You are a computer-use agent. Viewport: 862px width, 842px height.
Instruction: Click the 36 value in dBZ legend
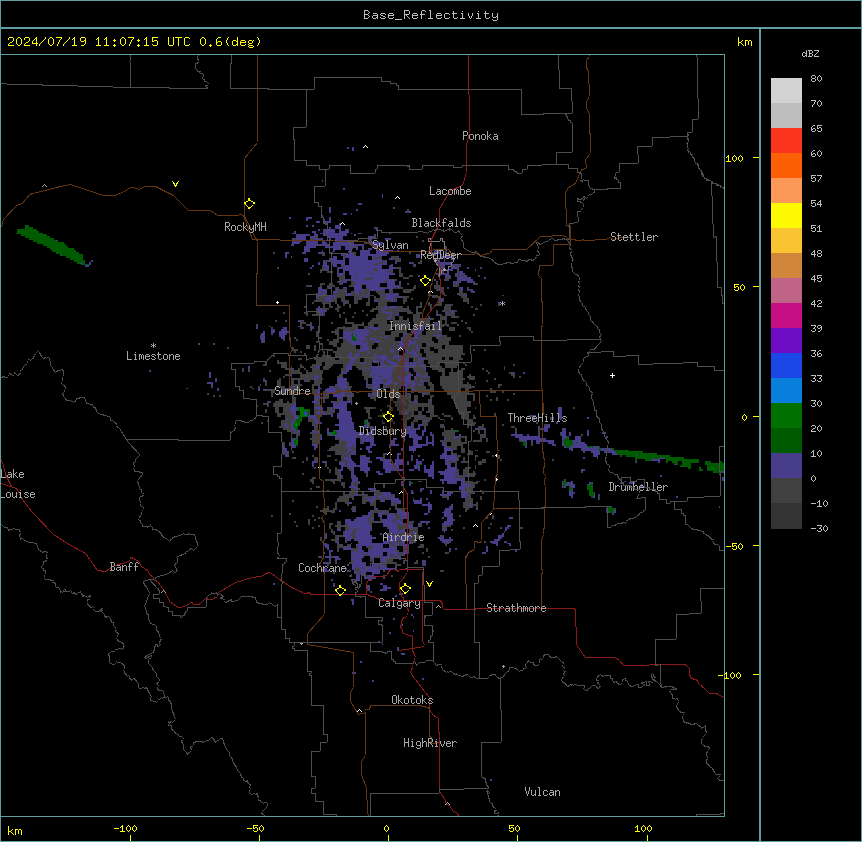[x=816, y=353]
